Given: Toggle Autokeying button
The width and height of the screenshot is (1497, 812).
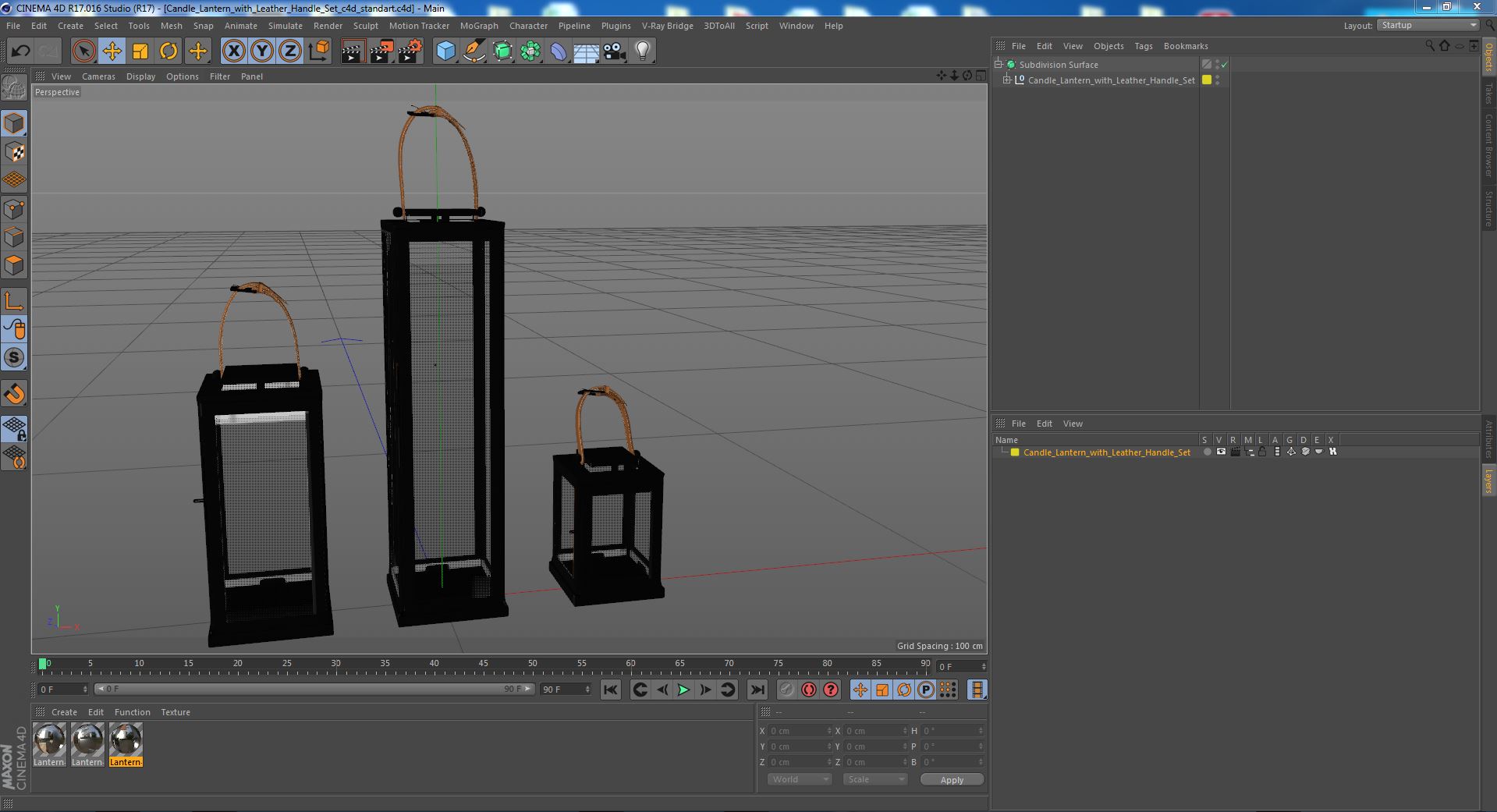Looking at the screenshot, I should point(809,690).
